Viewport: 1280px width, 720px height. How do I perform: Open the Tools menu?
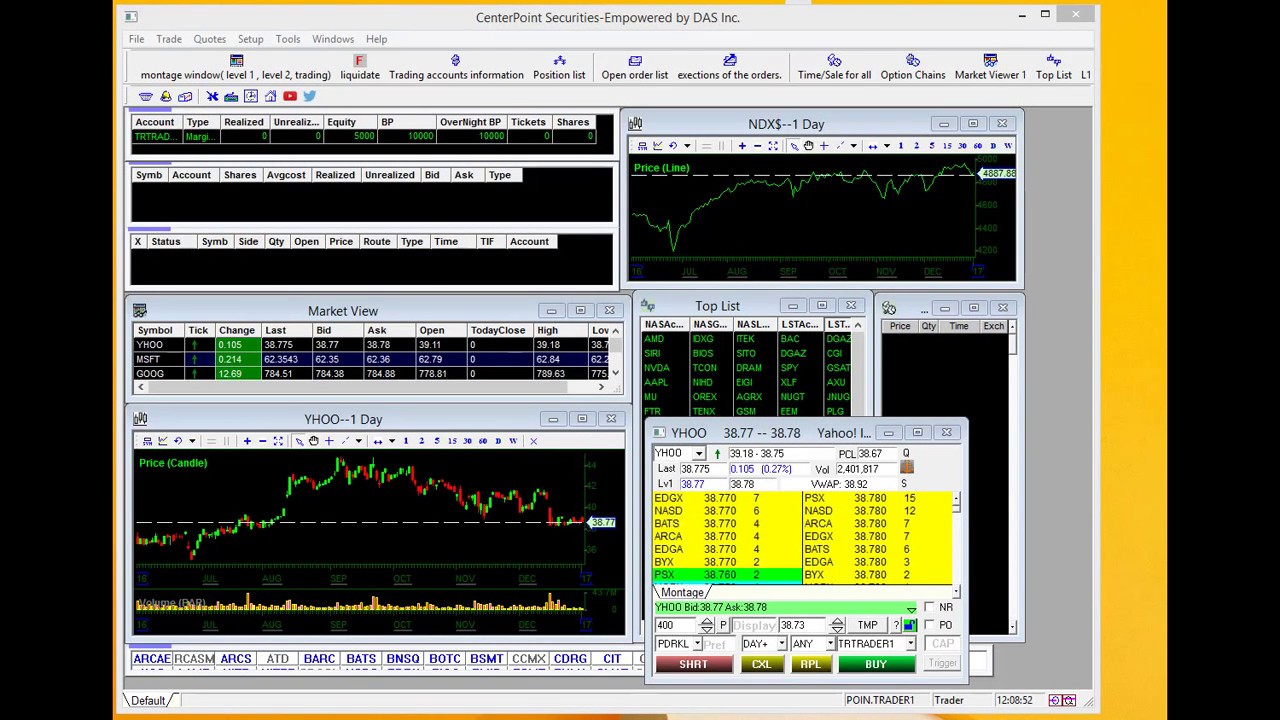coord(287,39)
